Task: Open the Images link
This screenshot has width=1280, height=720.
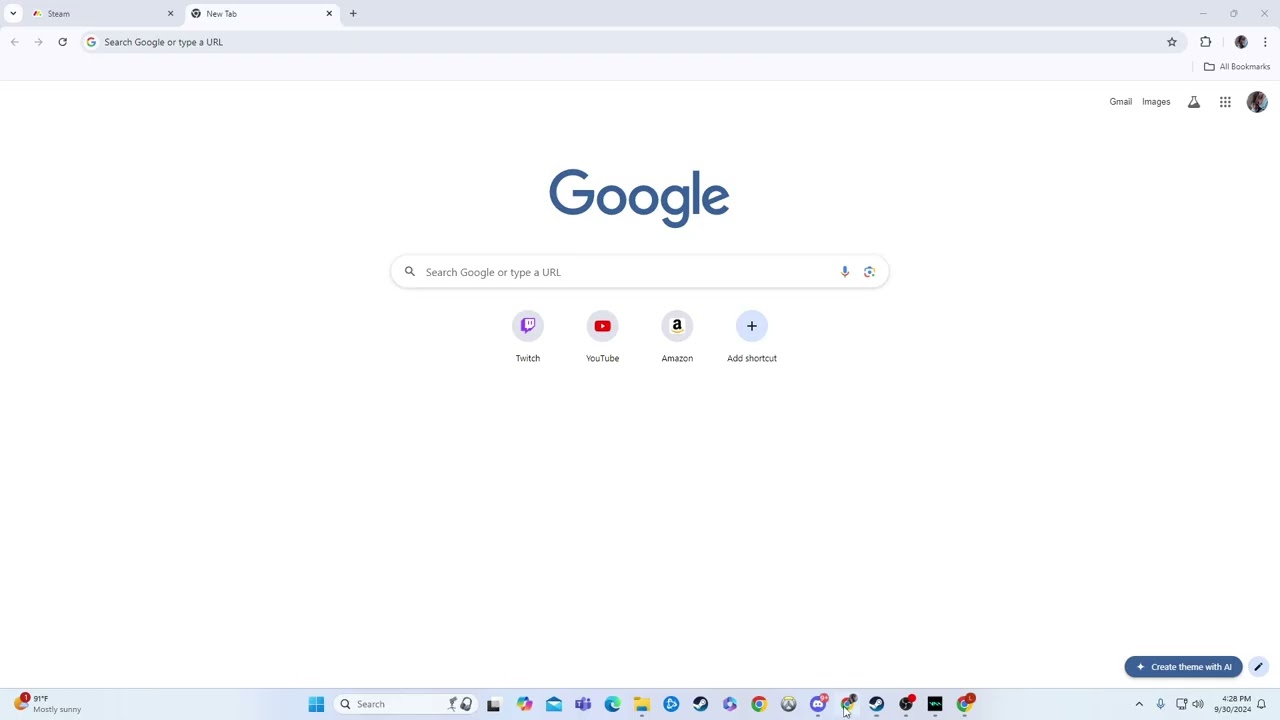Action: (x=1156, y=102)
